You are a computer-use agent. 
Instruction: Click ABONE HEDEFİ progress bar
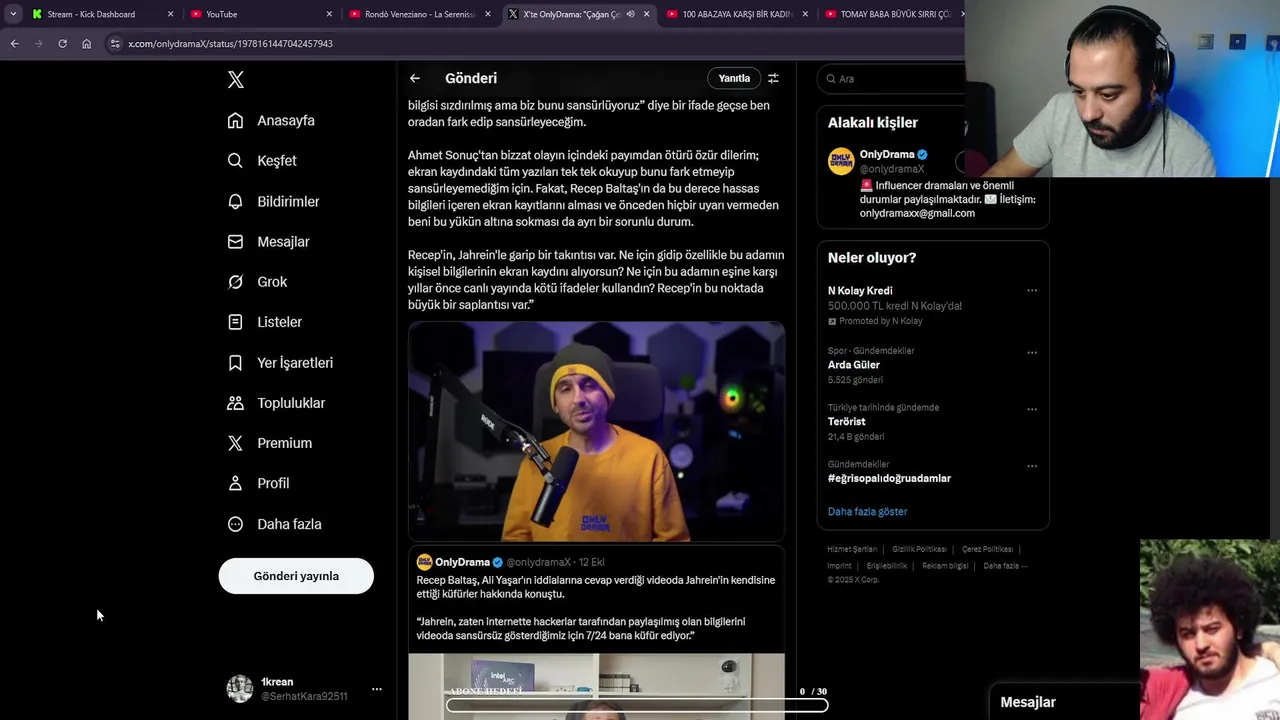[x=637, y=705]
